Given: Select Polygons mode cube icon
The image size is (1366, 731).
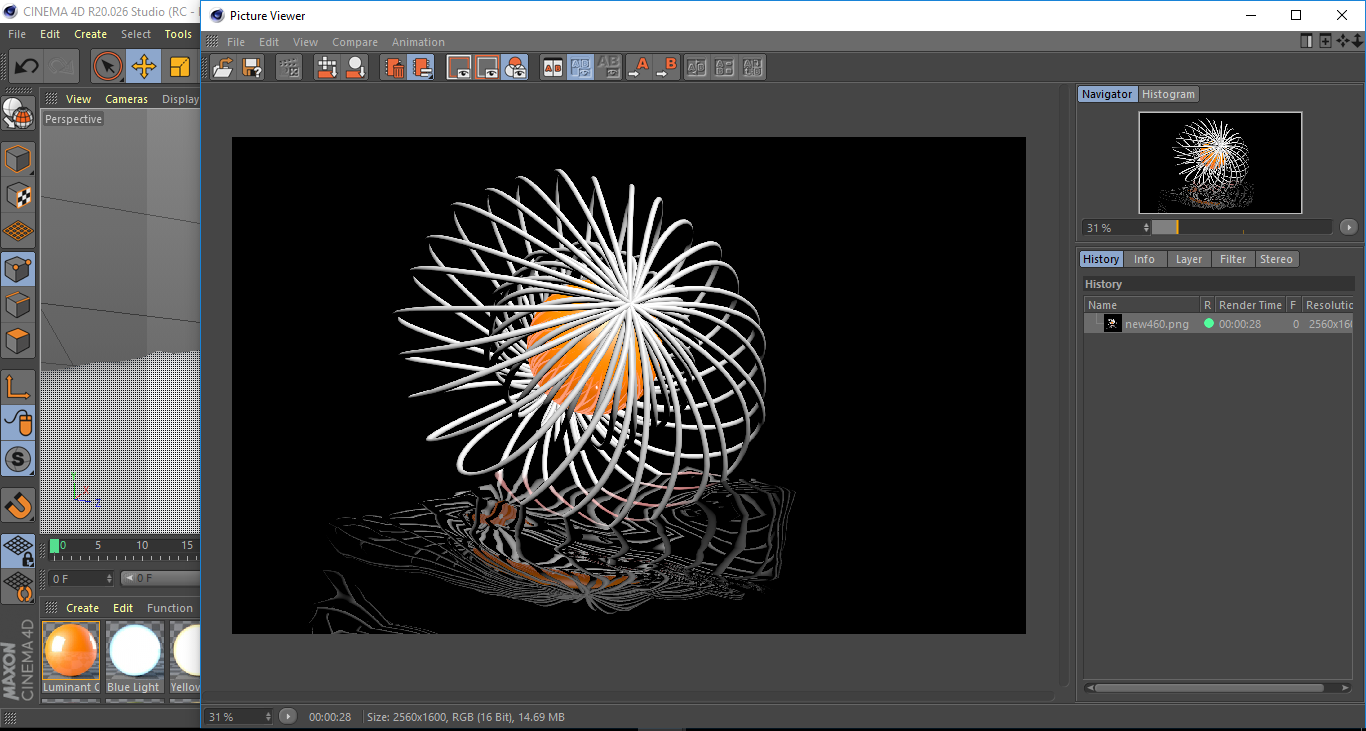Looking at the screenshot, I should pyautogui.click(x=18, y=341).
